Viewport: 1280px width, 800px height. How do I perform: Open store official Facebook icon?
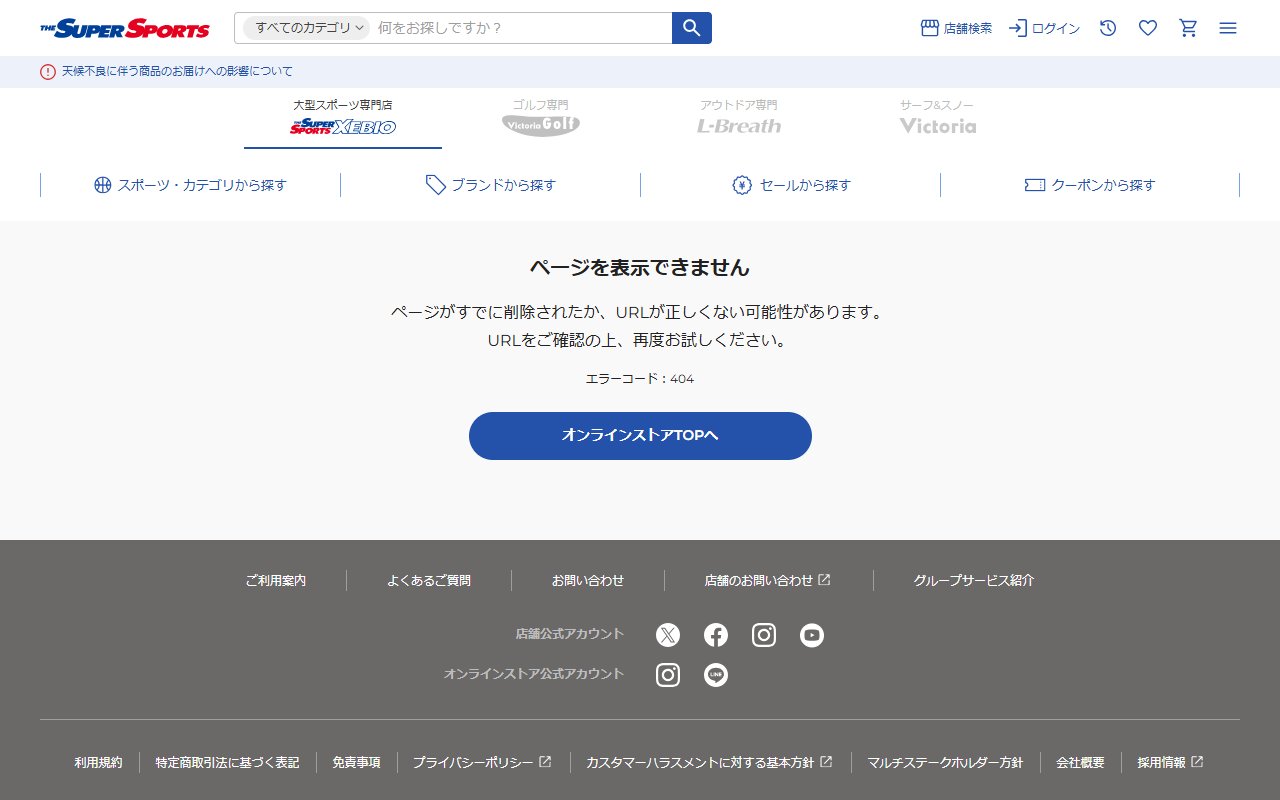(716, 635)
